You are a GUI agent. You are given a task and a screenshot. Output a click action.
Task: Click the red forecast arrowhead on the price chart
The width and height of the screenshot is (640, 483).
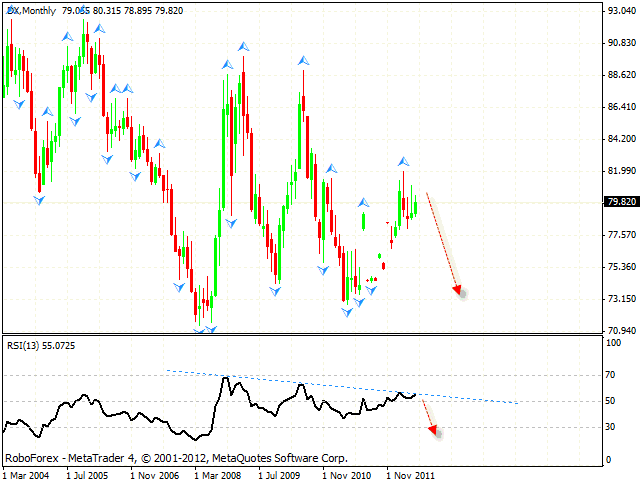(458, 291)
